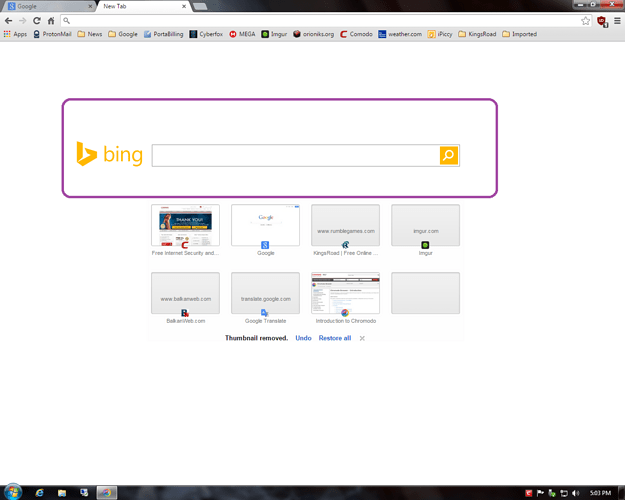The width and height of the screenshot is (625, 500).
Task: Open the orioniks.org bookmark
Action: (314, 34)
